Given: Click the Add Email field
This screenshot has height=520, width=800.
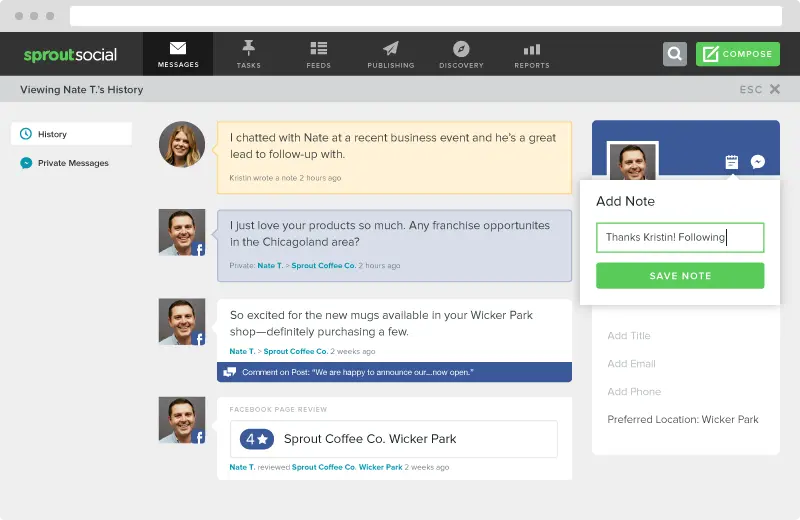Looking at the screenshot, I should (632, 364).
